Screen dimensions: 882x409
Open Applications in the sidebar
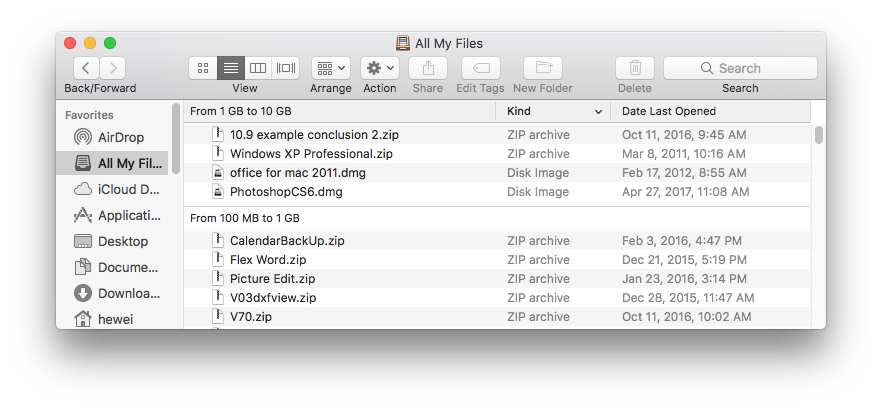(x=112, y=215)
